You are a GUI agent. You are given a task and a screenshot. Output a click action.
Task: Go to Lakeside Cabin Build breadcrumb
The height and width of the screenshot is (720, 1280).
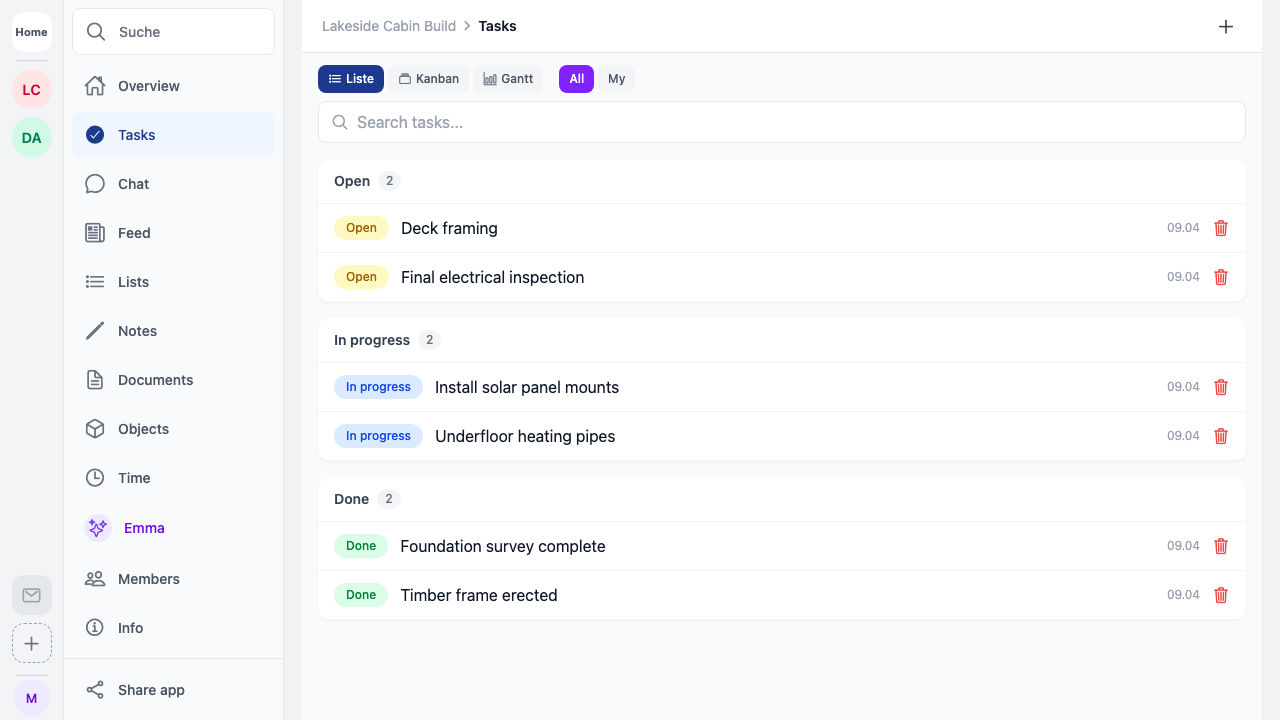pyautogui.click(x=388, y=26)
